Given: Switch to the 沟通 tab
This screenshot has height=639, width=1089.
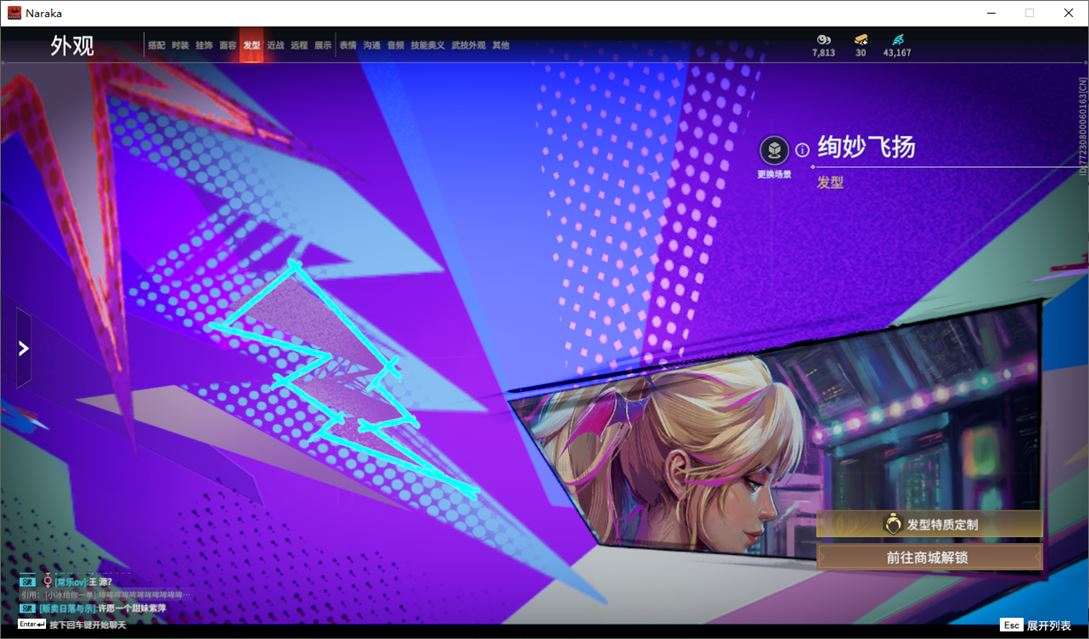Looking at the screenshot, I should pos(372,45).
